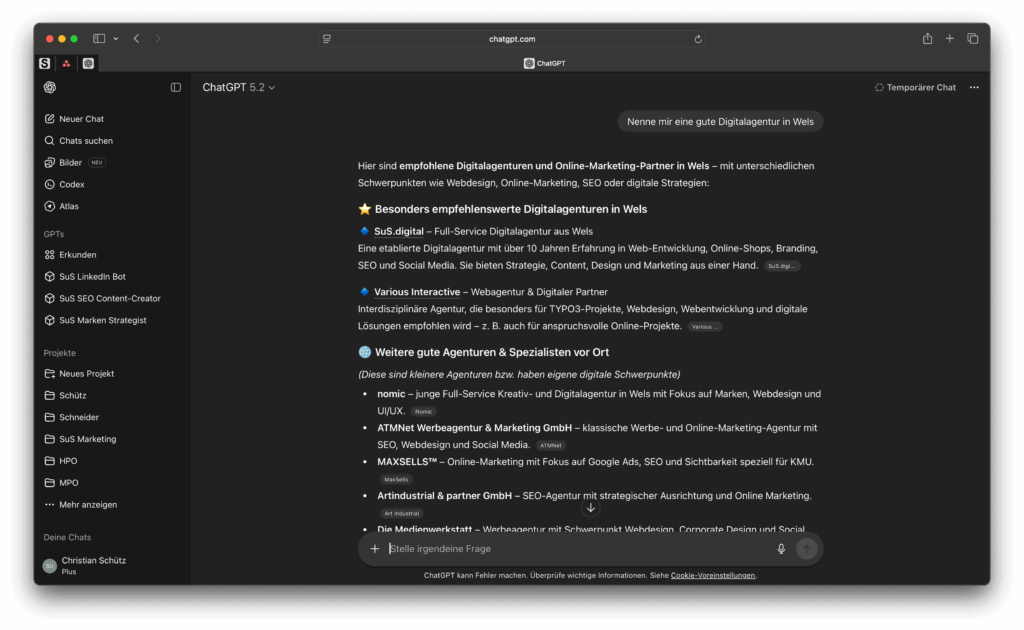1024x630 pixels.
Task: Open the SuS Marketing project
Action: [87, 439]
